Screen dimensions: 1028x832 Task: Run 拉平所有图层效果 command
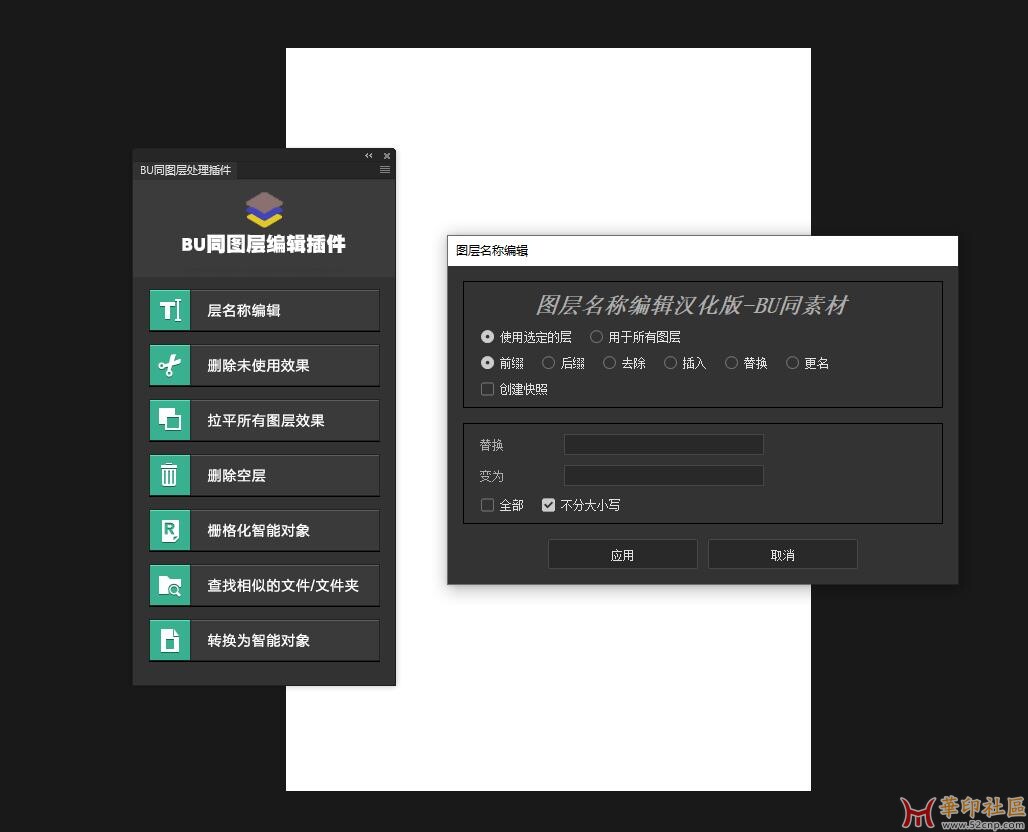(264, 420)
